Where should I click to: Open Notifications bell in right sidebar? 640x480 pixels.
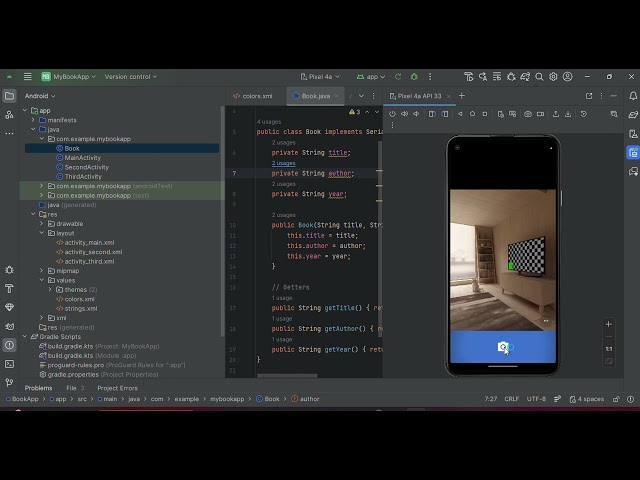point(633,96)
